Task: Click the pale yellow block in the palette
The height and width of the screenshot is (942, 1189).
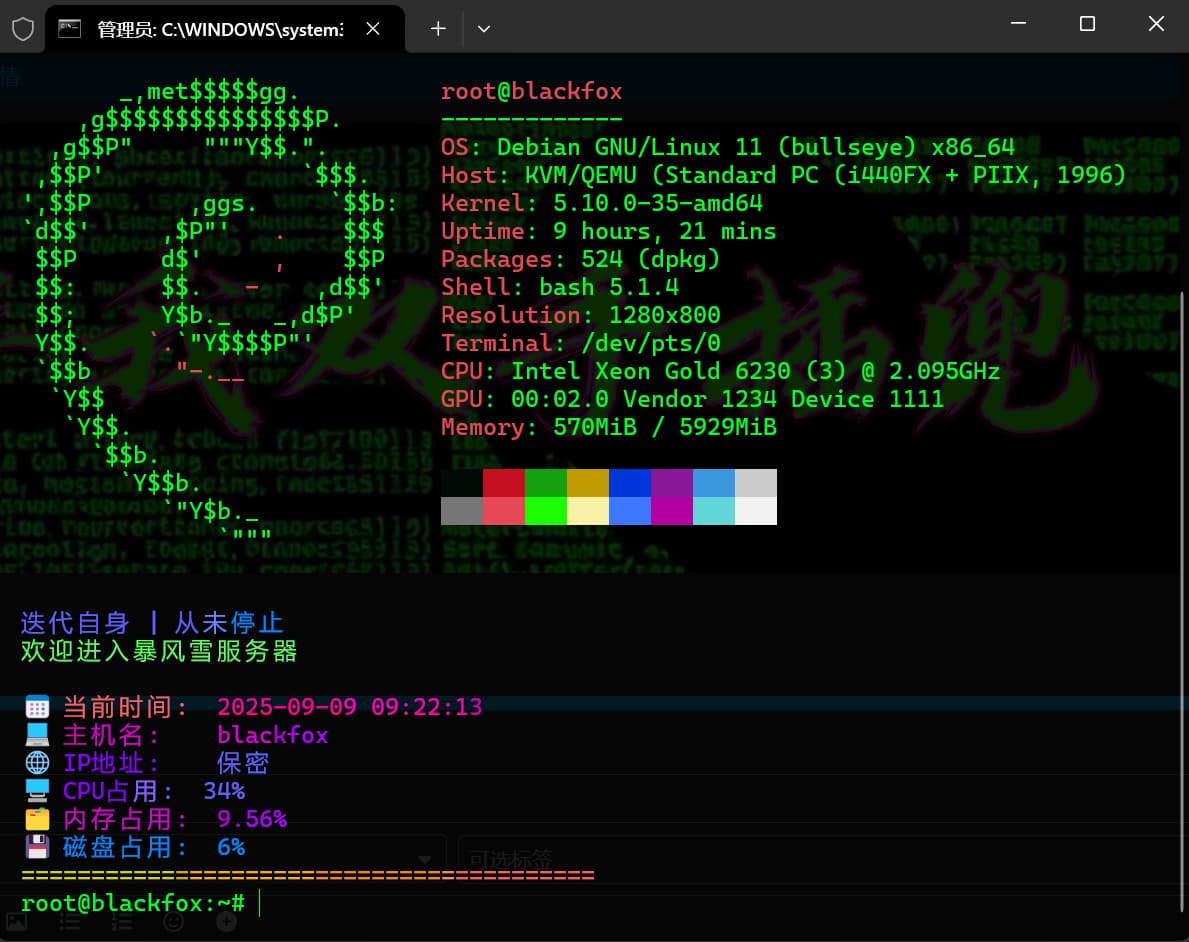Action: point(587,511)
